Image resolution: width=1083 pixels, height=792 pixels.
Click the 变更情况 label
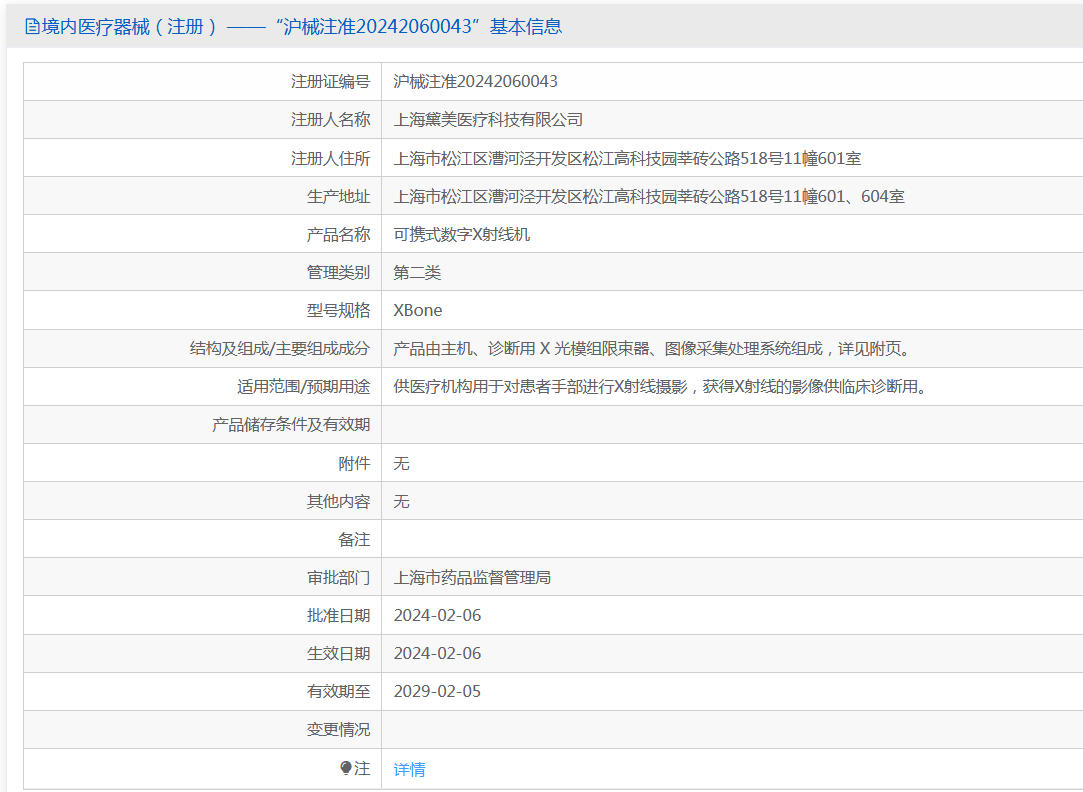coord(338,729)
